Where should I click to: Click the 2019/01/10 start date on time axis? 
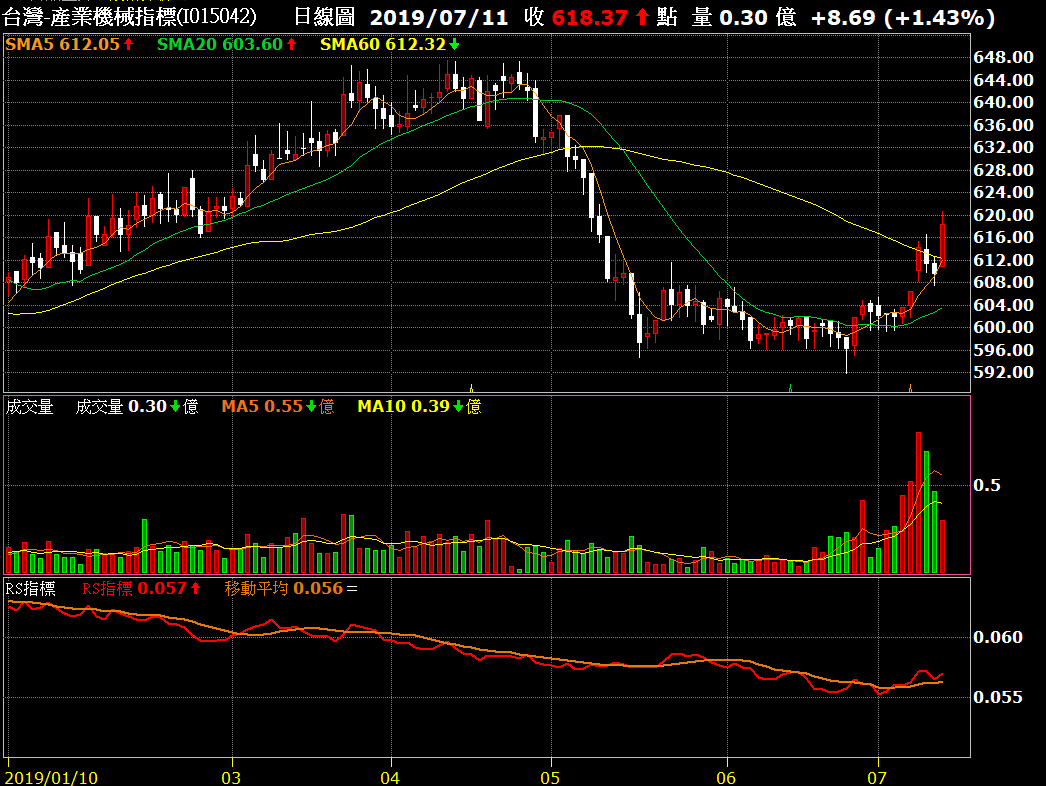tap(51, 778)
